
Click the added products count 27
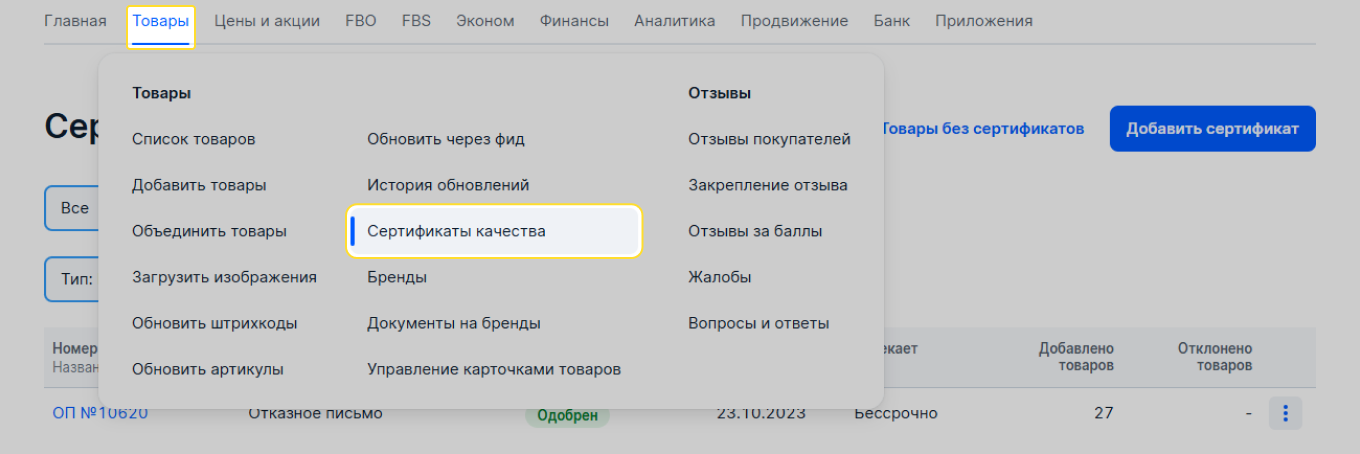tap(1103, 413)
